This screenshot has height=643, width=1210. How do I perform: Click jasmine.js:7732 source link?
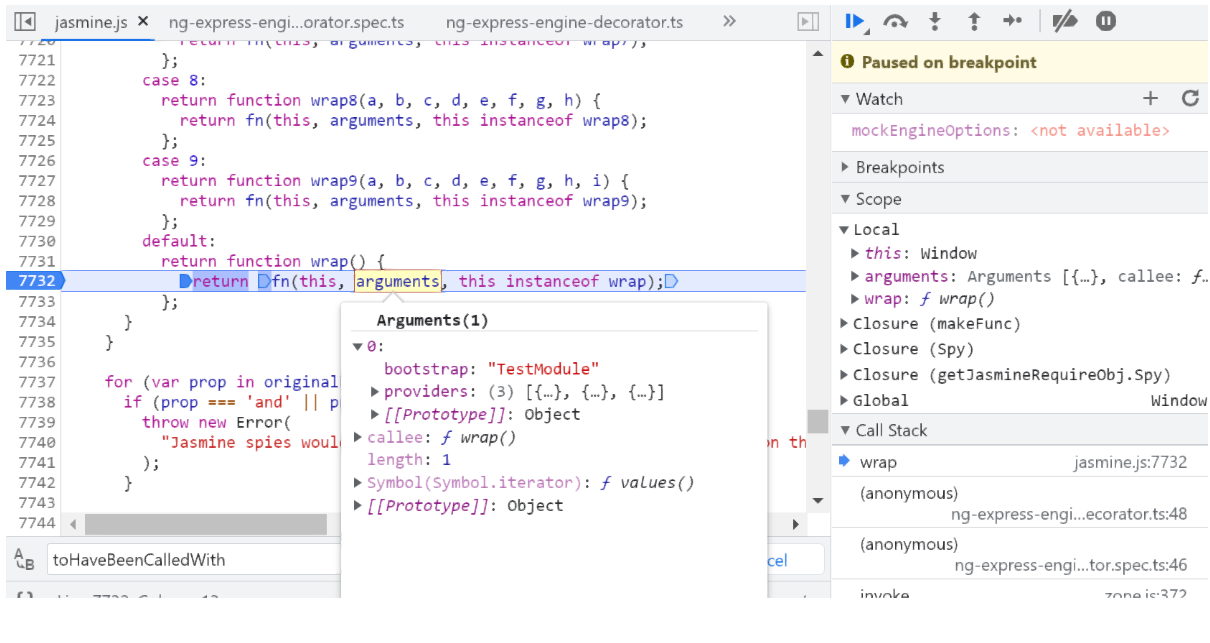click(x=1130, y=462)
